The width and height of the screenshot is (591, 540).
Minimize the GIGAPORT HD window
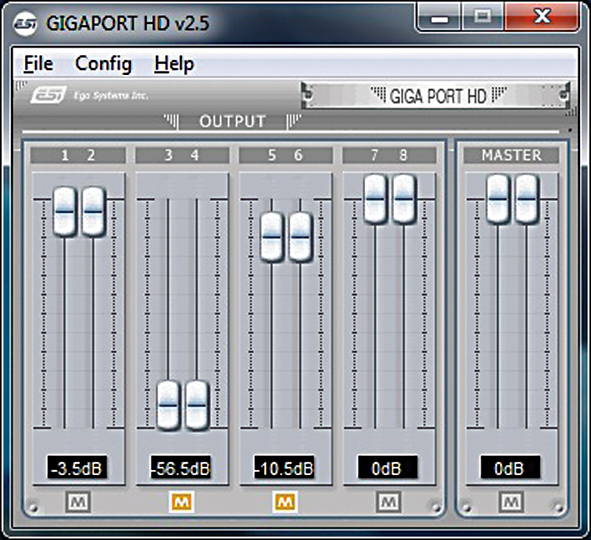pyautogui.click(x=439, y=18)
